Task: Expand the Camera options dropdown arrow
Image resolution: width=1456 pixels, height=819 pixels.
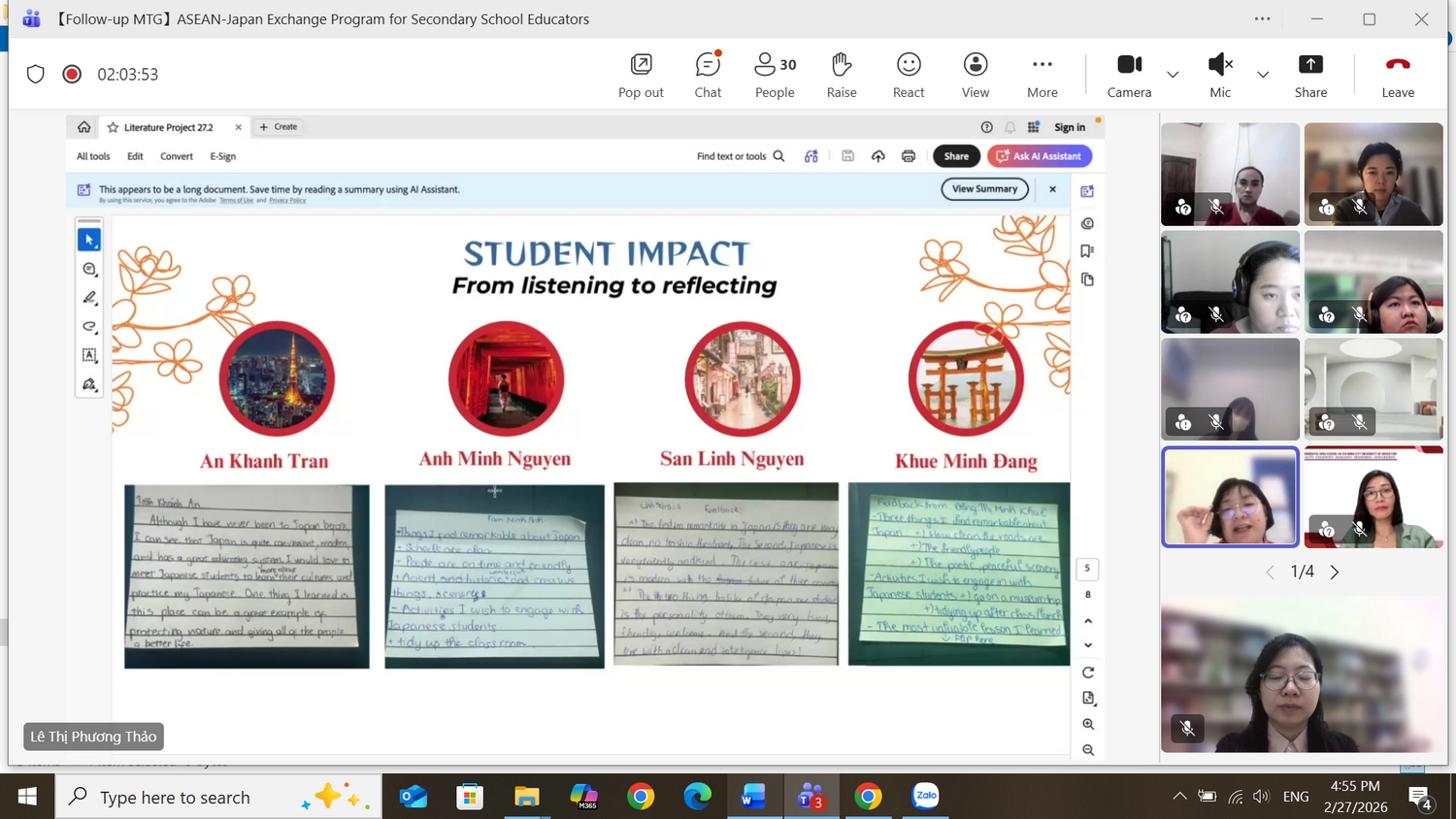Action: [x=1173, y=75]
